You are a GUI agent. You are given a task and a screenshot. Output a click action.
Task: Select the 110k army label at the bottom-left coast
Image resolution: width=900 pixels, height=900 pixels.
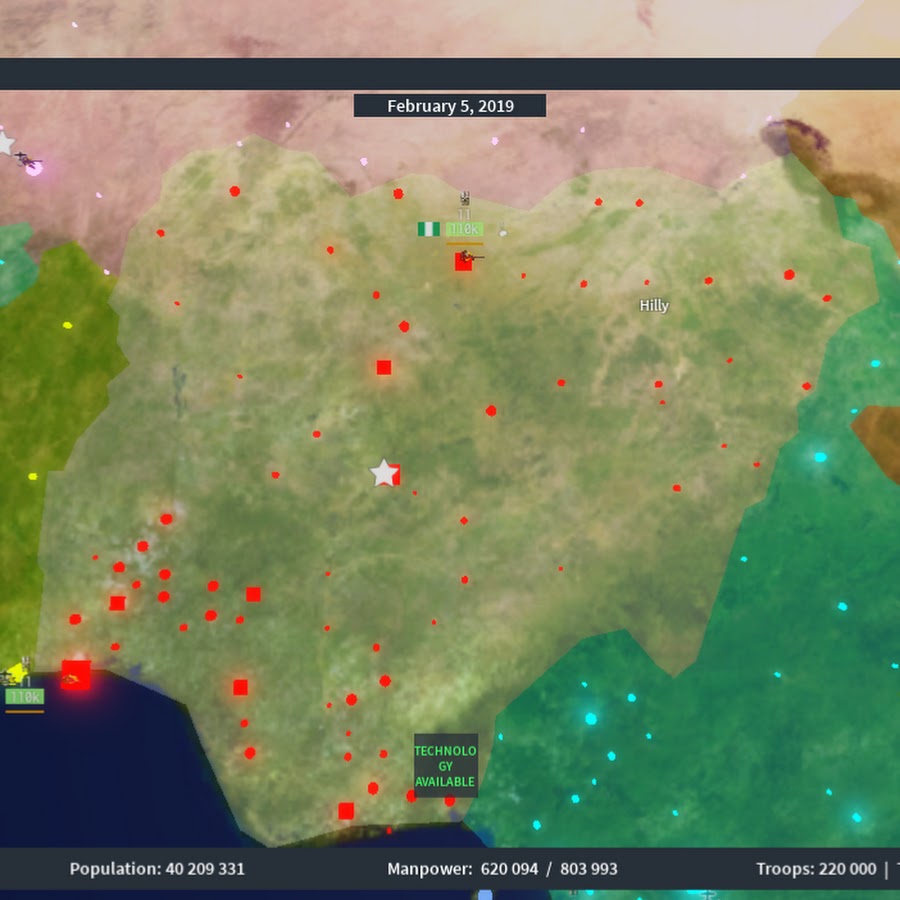coord(25,696)
